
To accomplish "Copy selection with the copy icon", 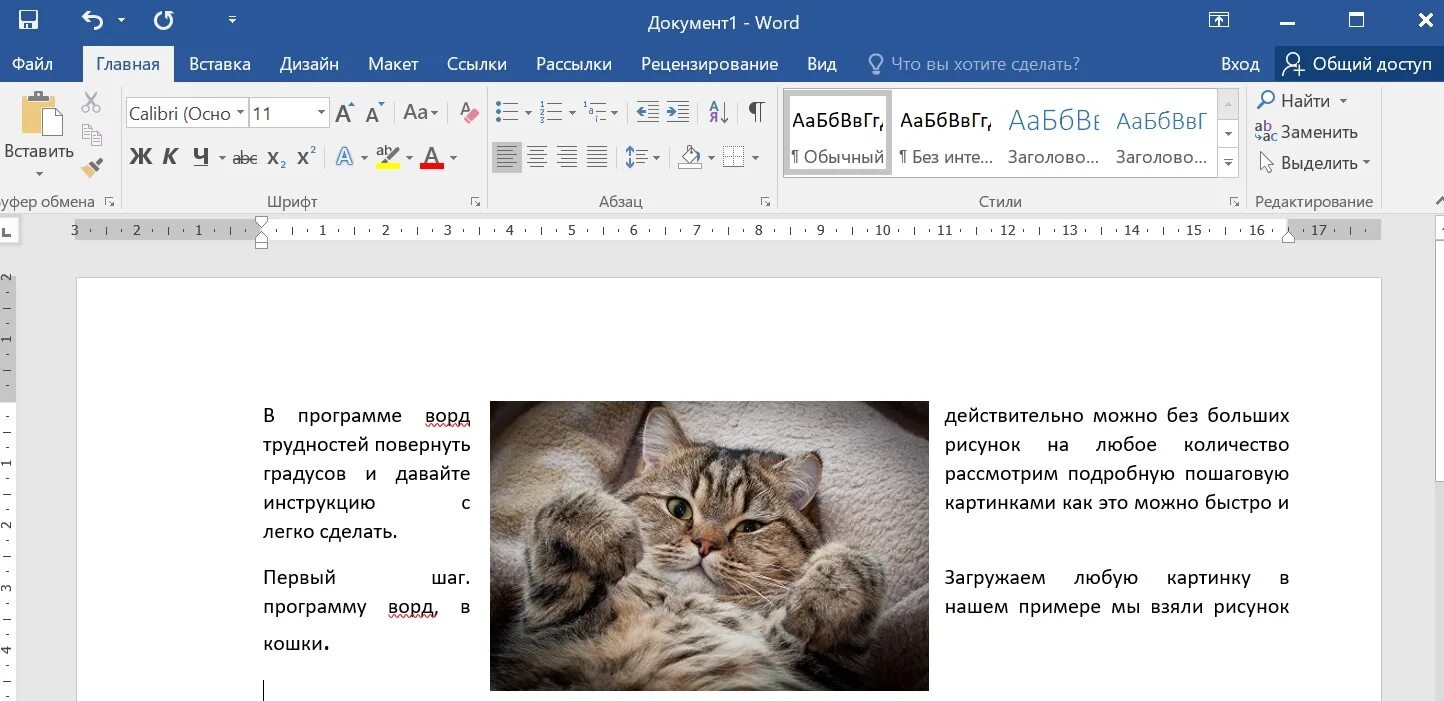I will [92, 135].
